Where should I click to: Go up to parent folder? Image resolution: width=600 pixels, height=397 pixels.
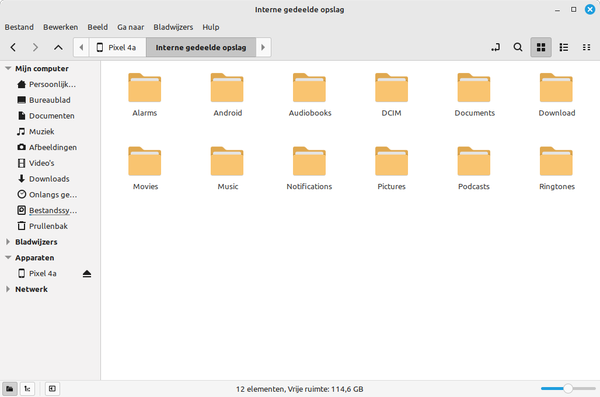58,47
